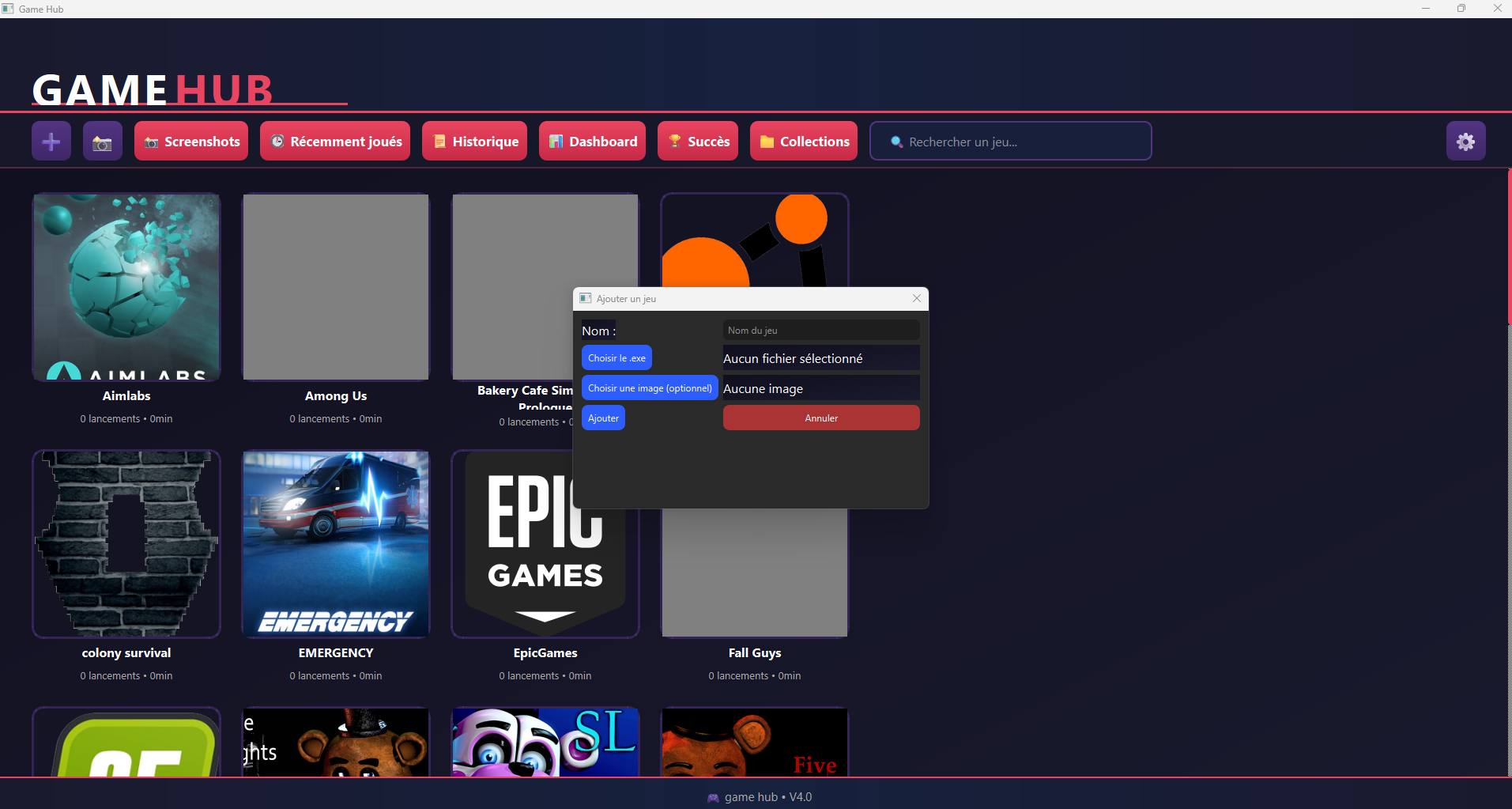The height and width of the screenshot is (809, 1512).
Task: Click the plus add-game icon button
Action: (x=51, y=142)
